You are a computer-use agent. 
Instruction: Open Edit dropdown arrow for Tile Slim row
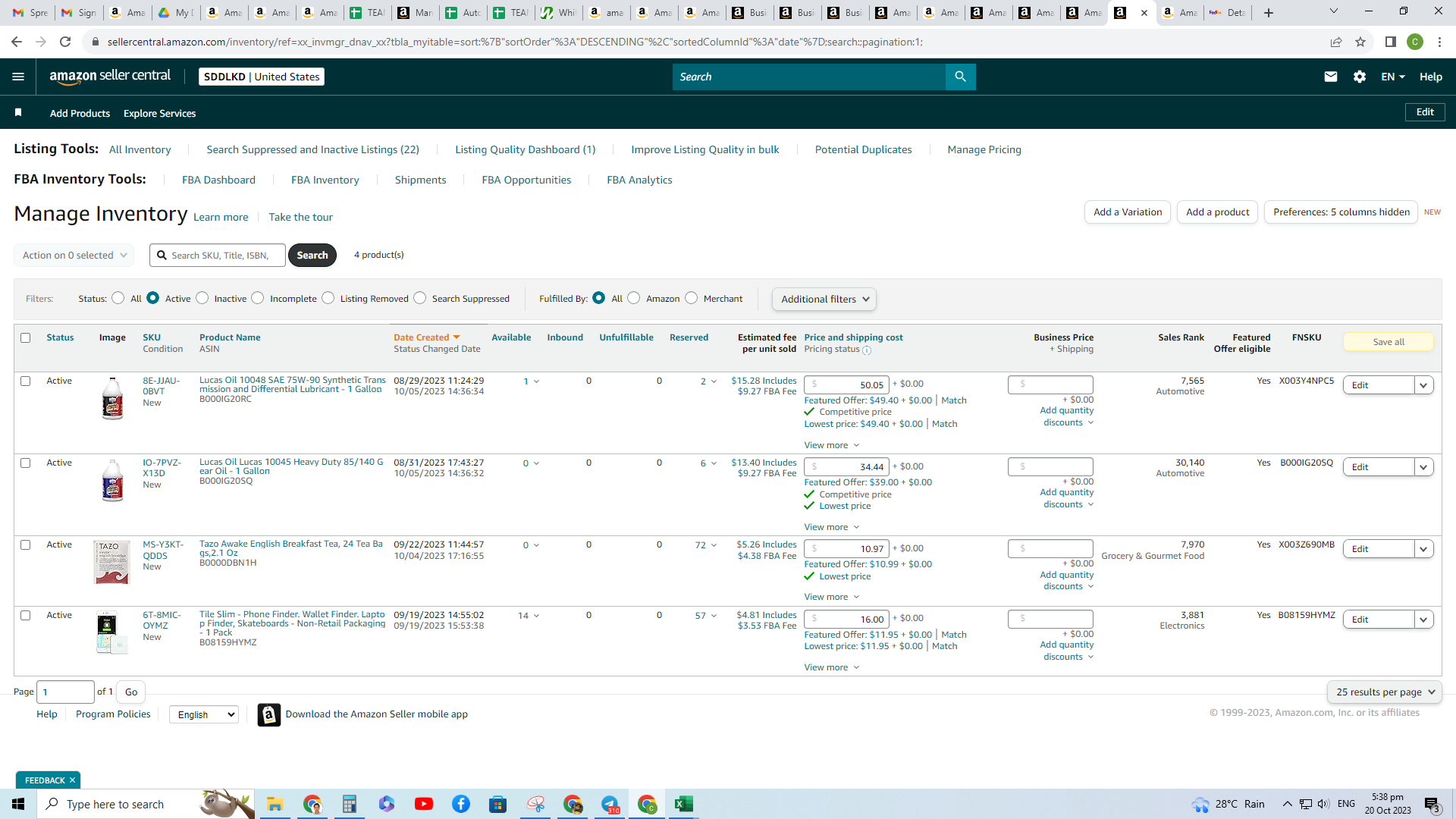tap(1424, 620)
